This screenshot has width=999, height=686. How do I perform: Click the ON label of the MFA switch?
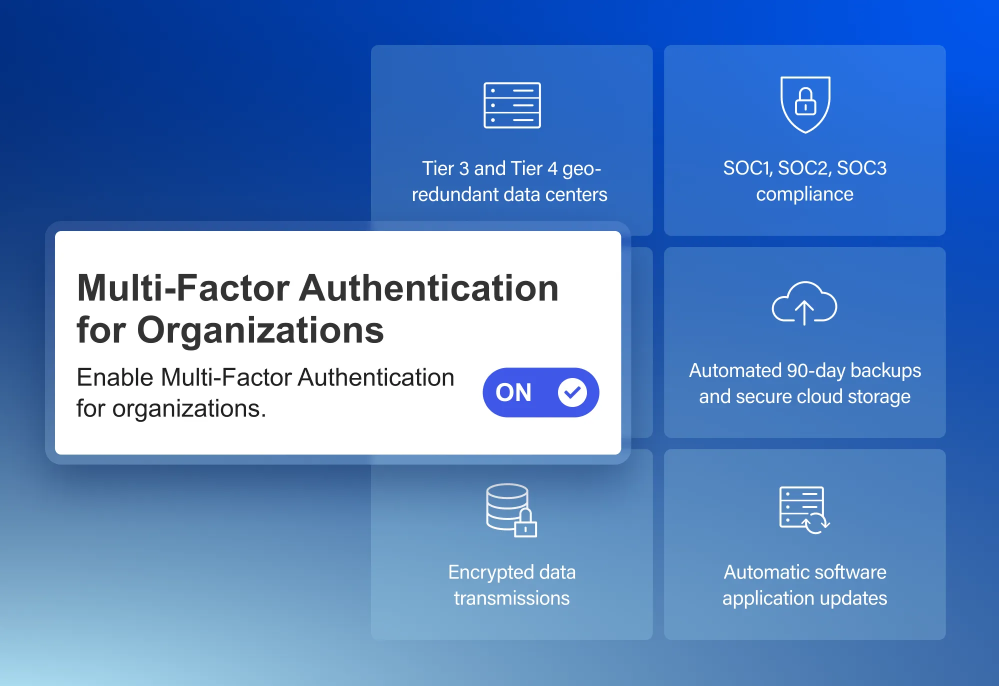514,393
